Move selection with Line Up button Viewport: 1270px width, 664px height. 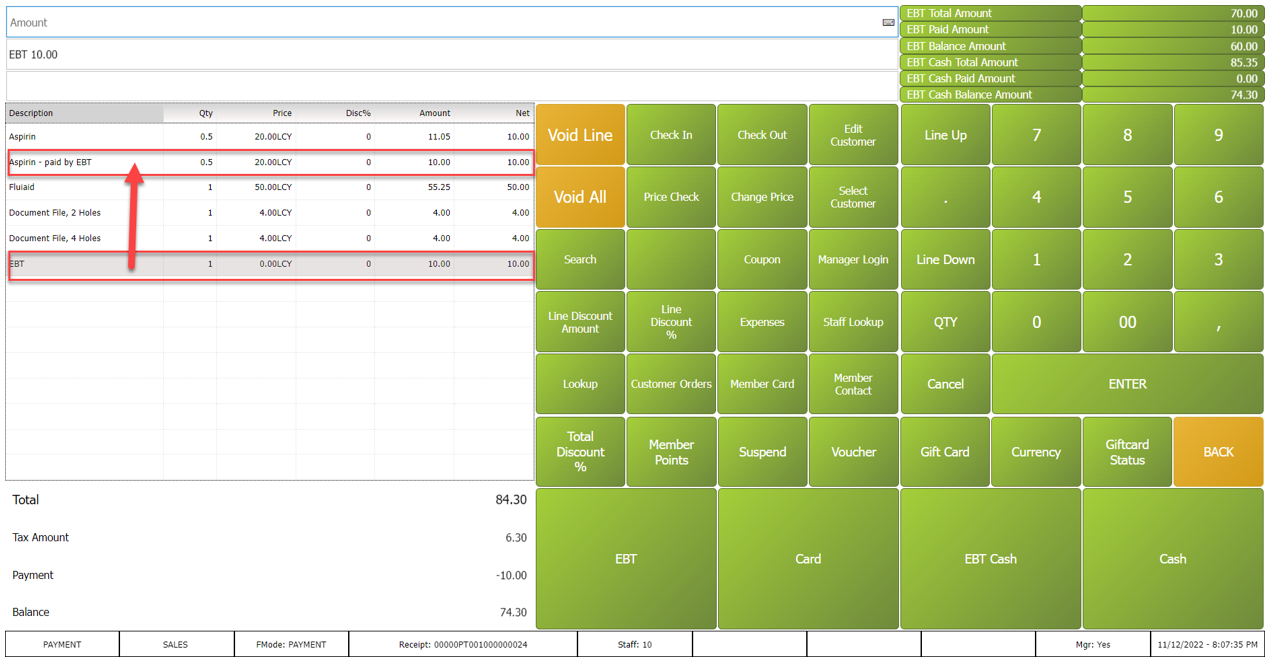coord(945,135)
